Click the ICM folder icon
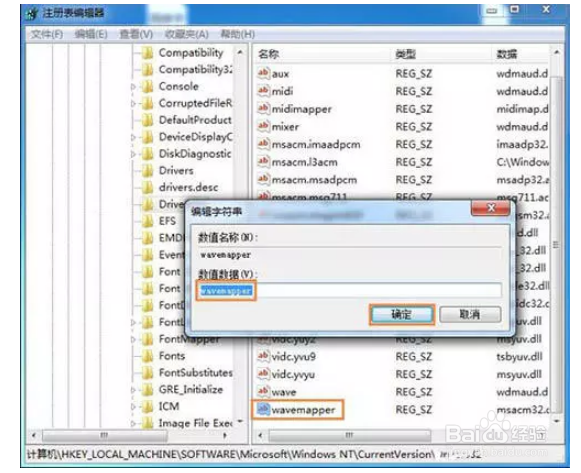 point(147,406)
